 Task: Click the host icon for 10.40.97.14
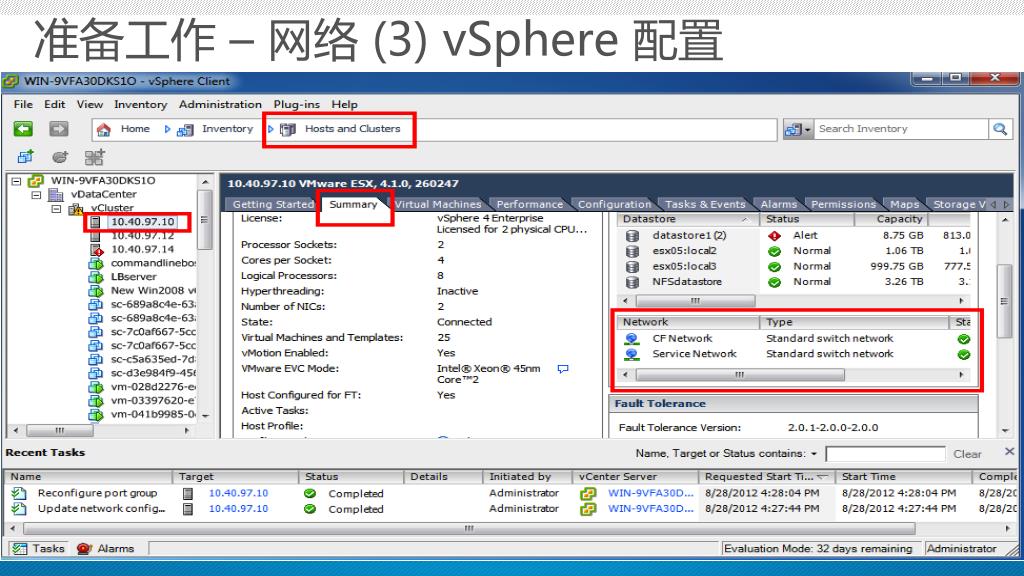tap(96, 249)
